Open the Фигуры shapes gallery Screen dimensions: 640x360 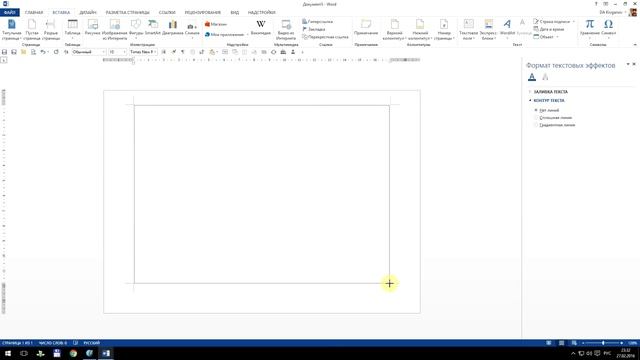(136, 30)
